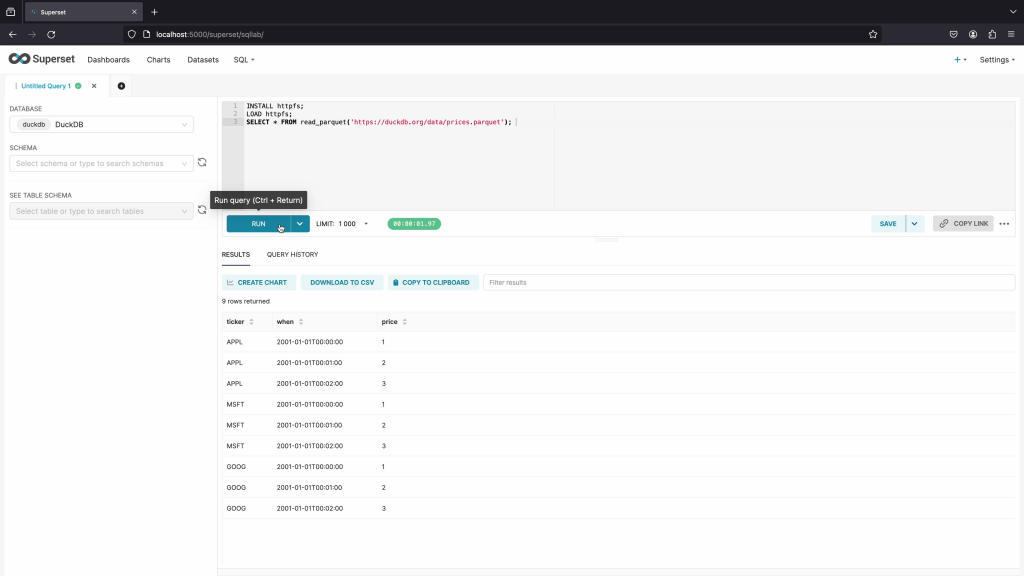1024x576 pixels.
Task: Click the Superset logo
Action: 41,59
